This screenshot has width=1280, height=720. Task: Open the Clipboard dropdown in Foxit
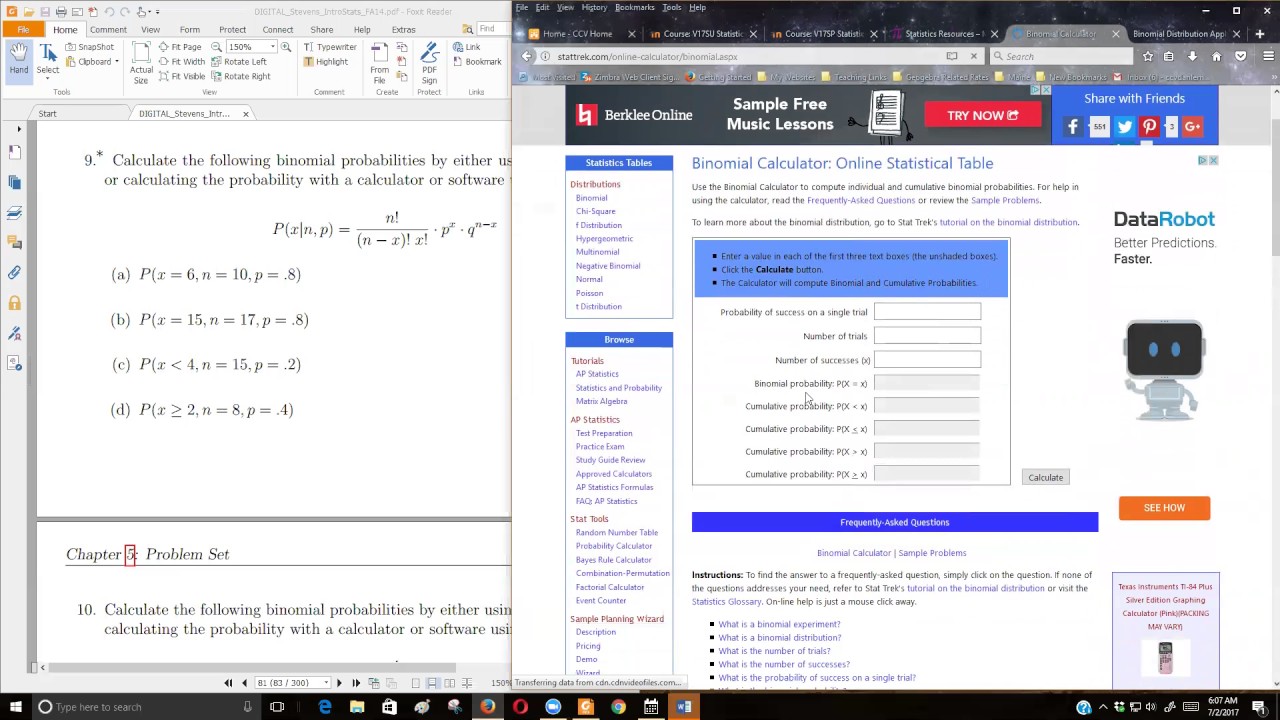92,62
